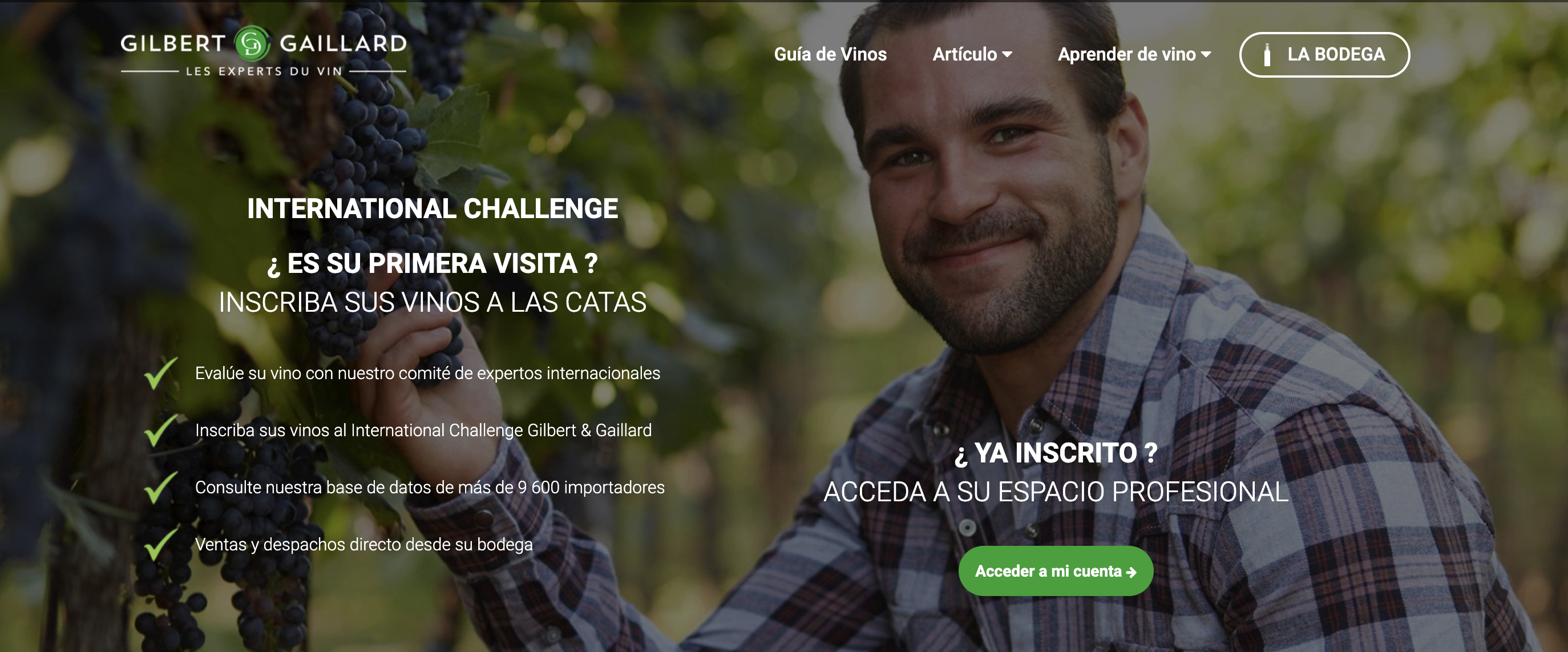Click the checkmark beside Consulte nuestra base de datos
1568x652 pixels.
point(161,488)
